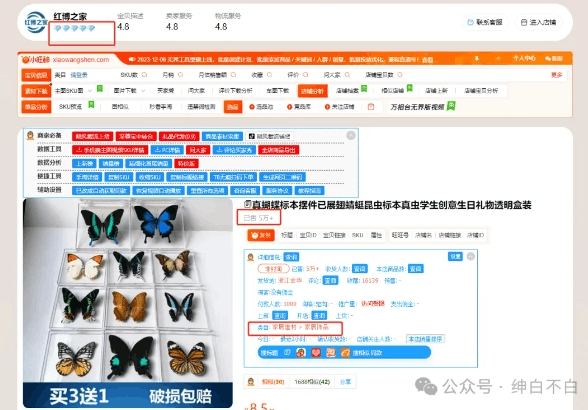Click the search icon next to 月销
588x410 pixels.
180,75
